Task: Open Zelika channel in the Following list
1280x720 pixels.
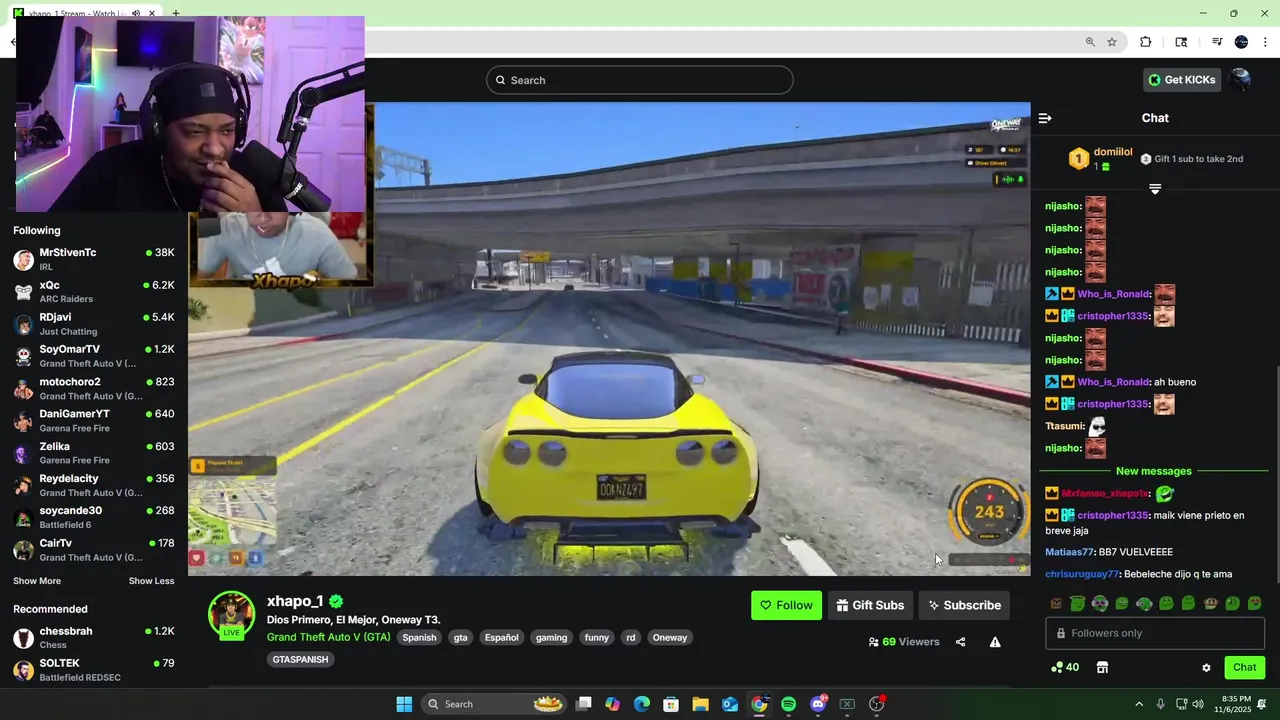Action: coord(94,453)
